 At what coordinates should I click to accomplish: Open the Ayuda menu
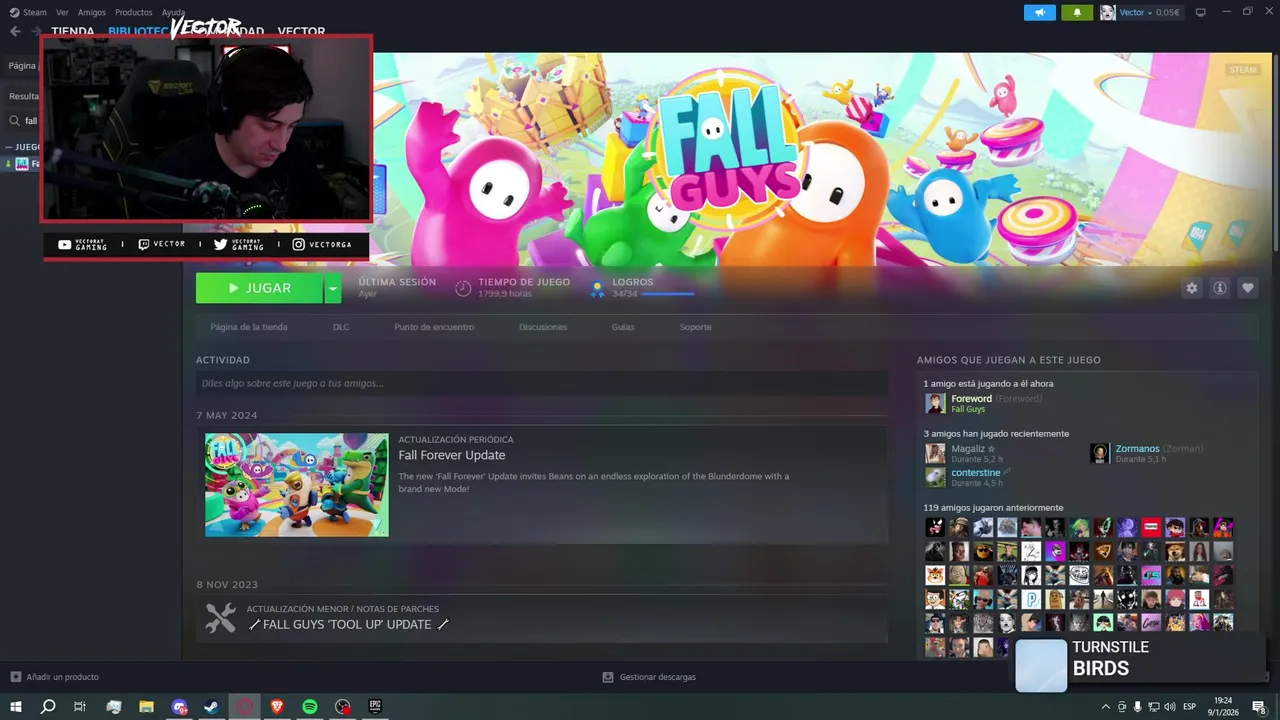(x=173, y=12)
